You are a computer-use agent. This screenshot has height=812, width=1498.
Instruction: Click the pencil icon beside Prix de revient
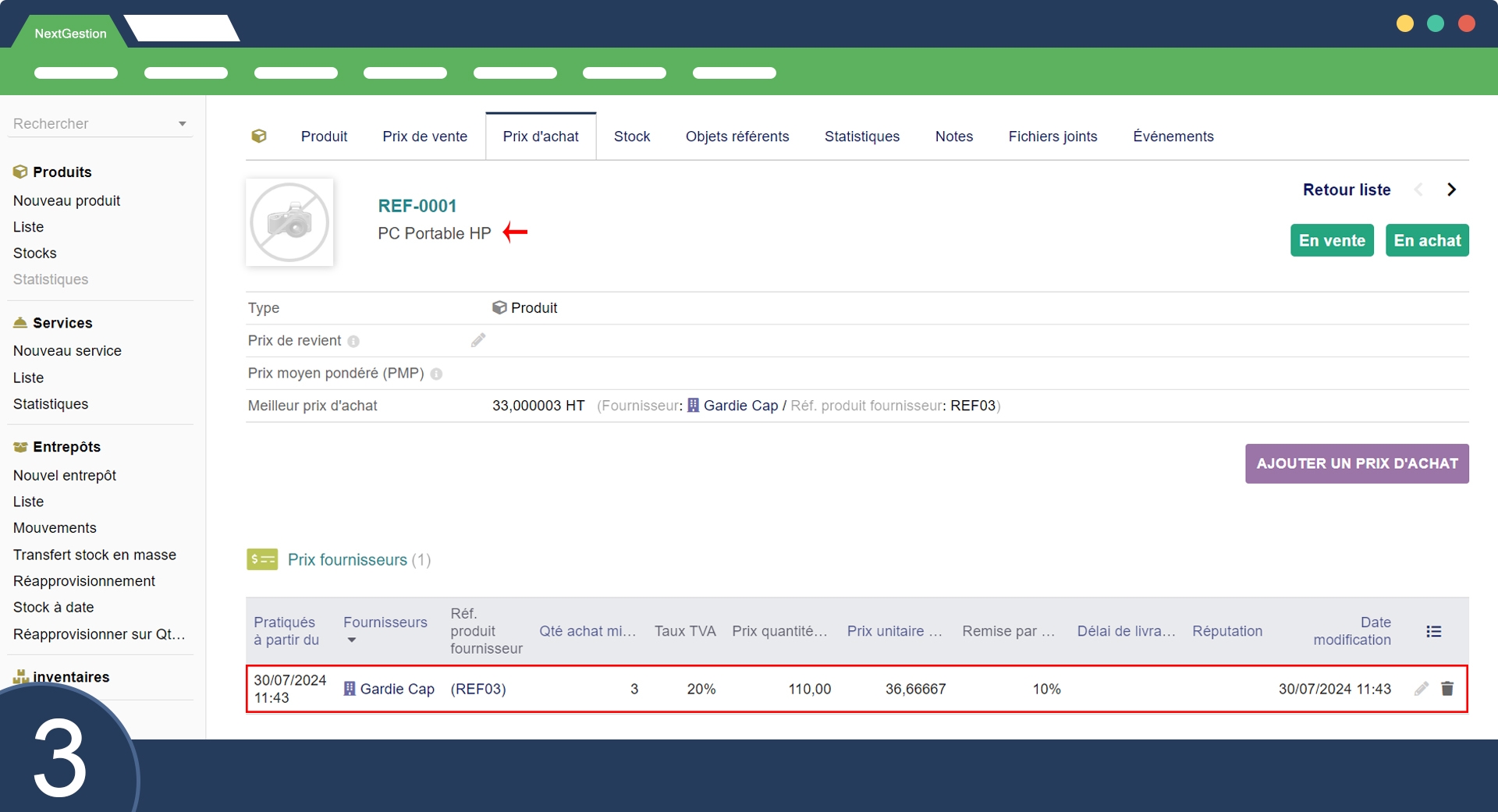point(478,340)
